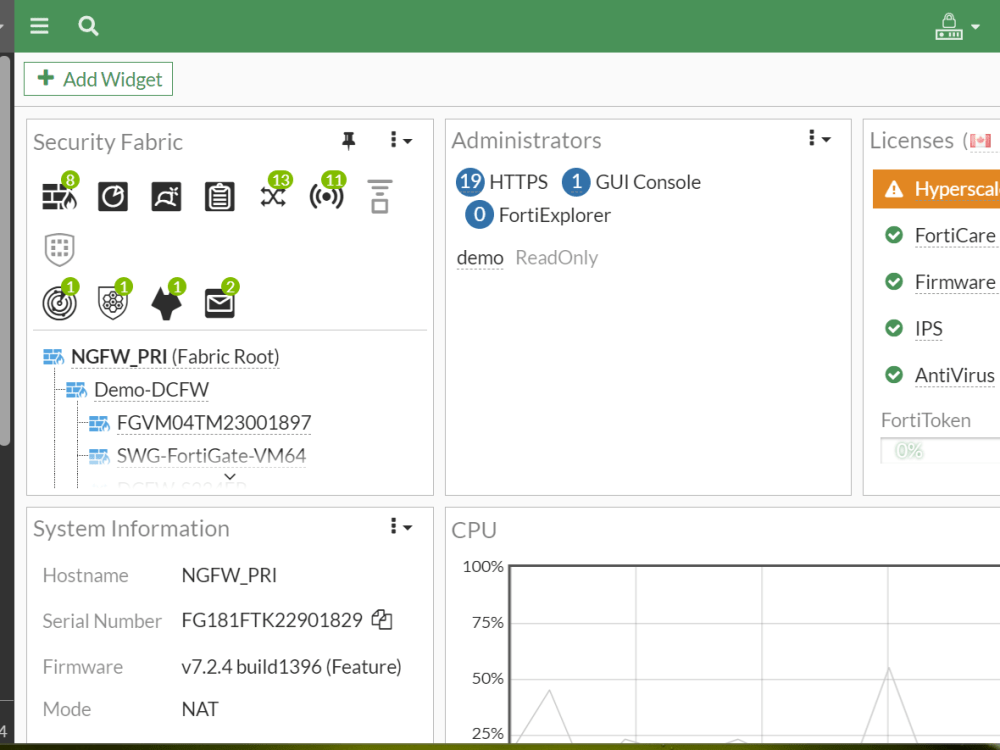Click the Firmware license entry
The image size is (1000, 750).
click(955, 282)
